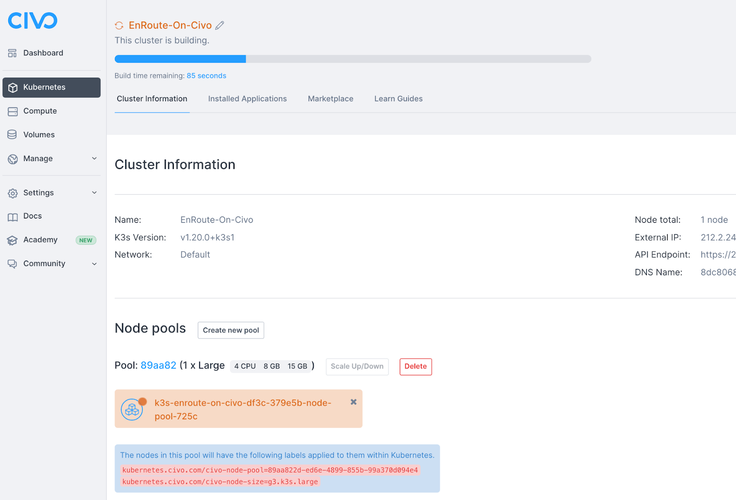Click the Community chat icon
The width and height of the screenshot is (736, 500).
[x=13, y=264]
